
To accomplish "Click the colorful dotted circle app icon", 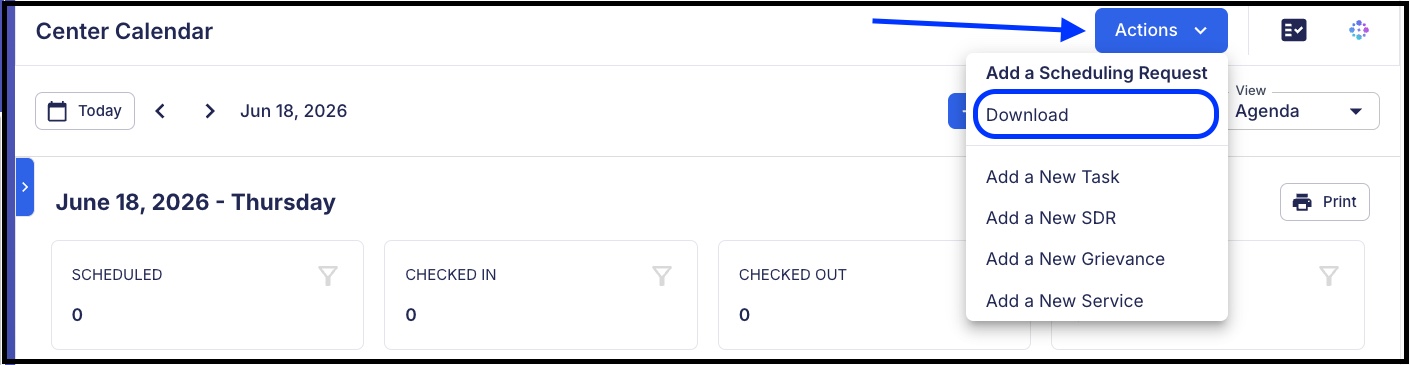I will point(1358,31).
